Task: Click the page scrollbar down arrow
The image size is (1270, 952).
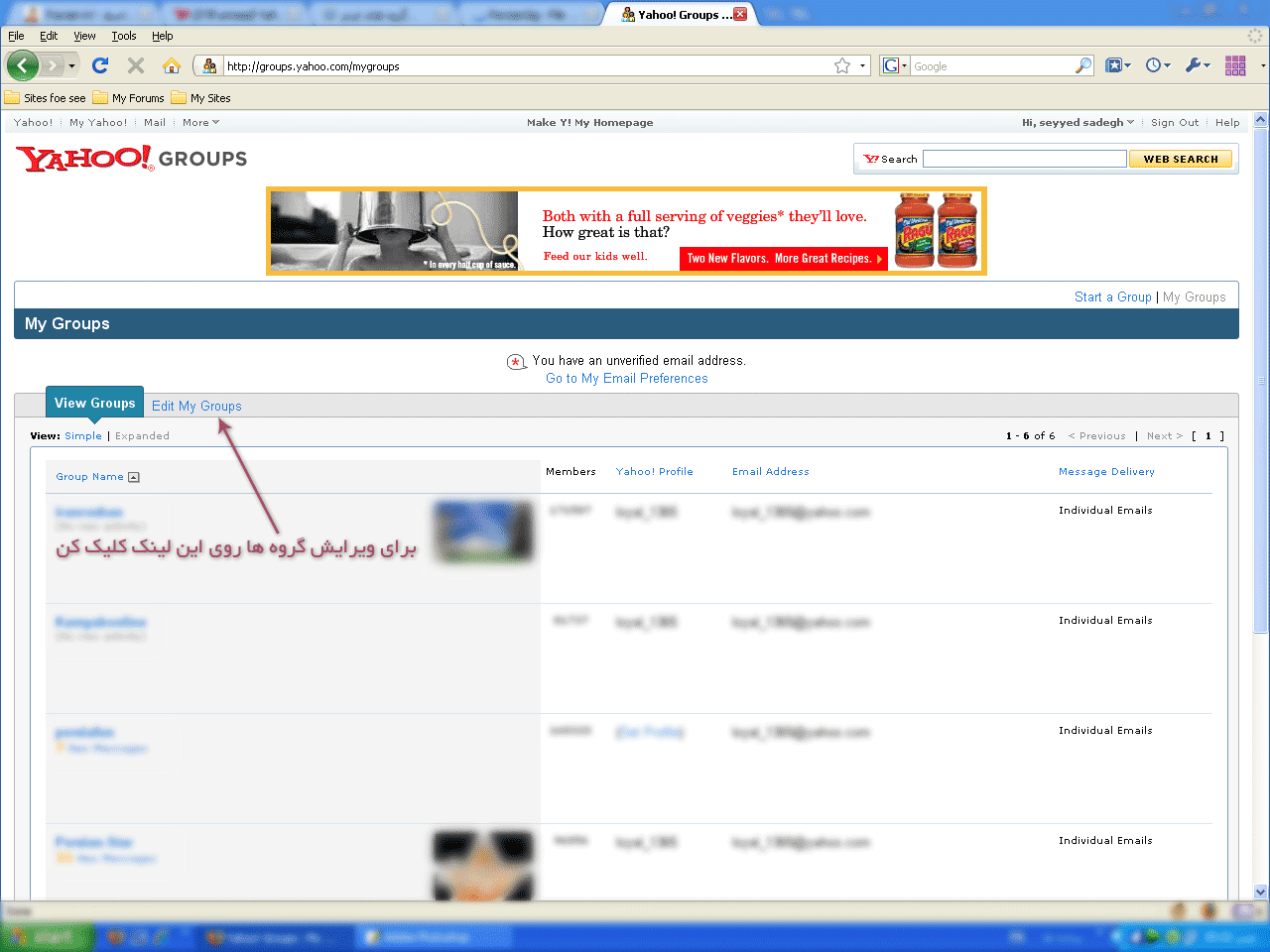Action: 1261,892
